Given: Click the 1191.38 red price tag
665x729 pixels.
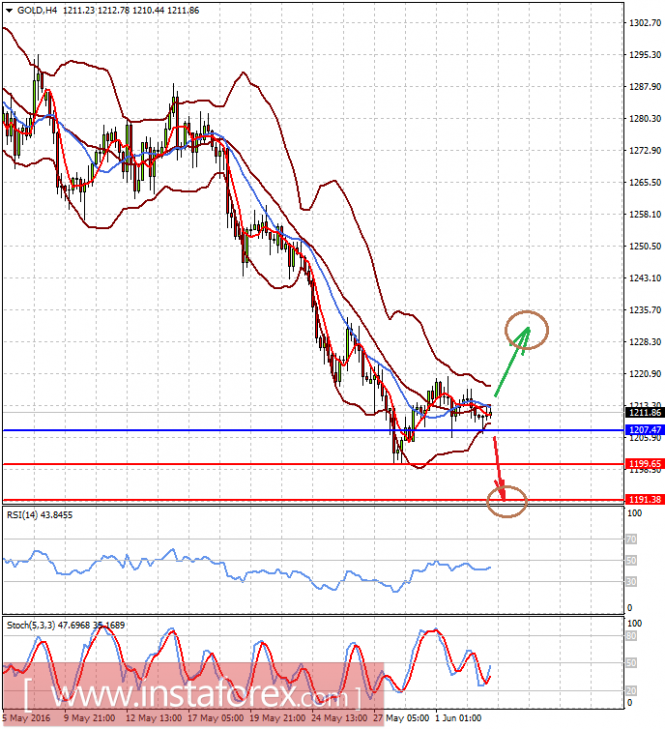Looking at the screenshot, I should coord(645,499).
